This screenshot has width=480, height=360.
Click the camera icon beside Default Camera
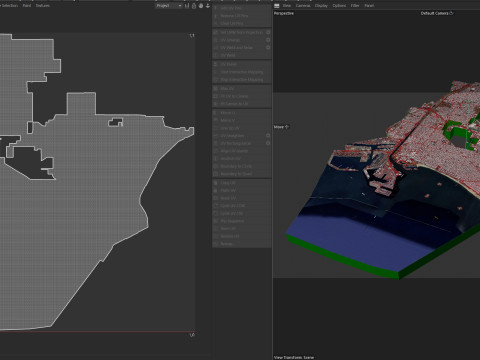pos(451,13)
